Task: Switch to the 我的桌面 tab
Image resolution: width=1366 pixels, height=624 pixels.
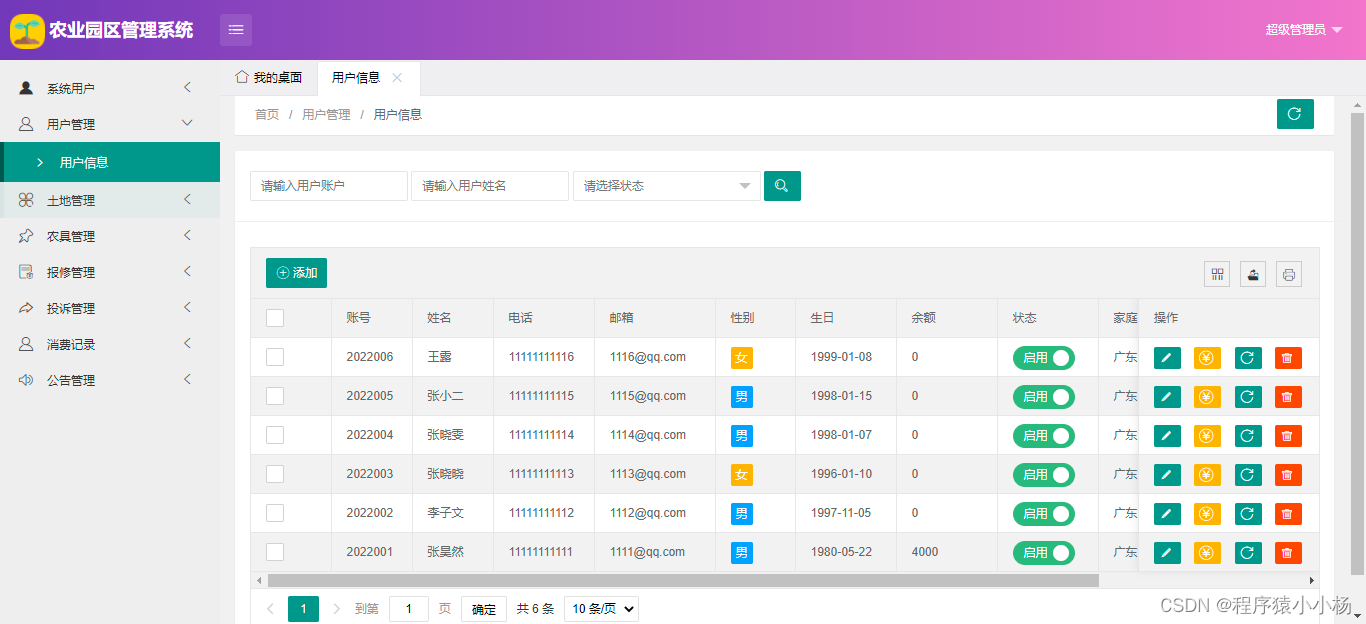Action: click(x=269, y=77)
